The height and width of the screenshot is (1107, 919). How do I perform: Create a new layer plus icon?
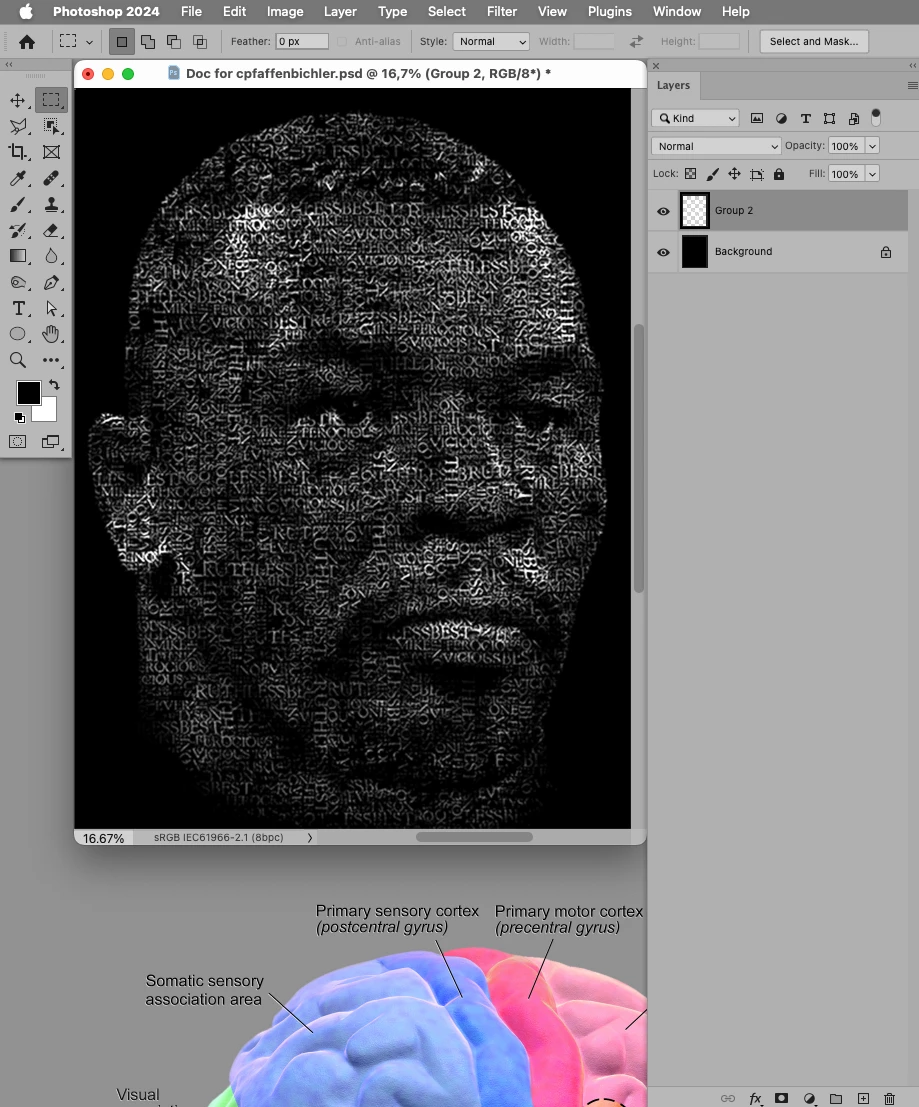coord(863,1099)
